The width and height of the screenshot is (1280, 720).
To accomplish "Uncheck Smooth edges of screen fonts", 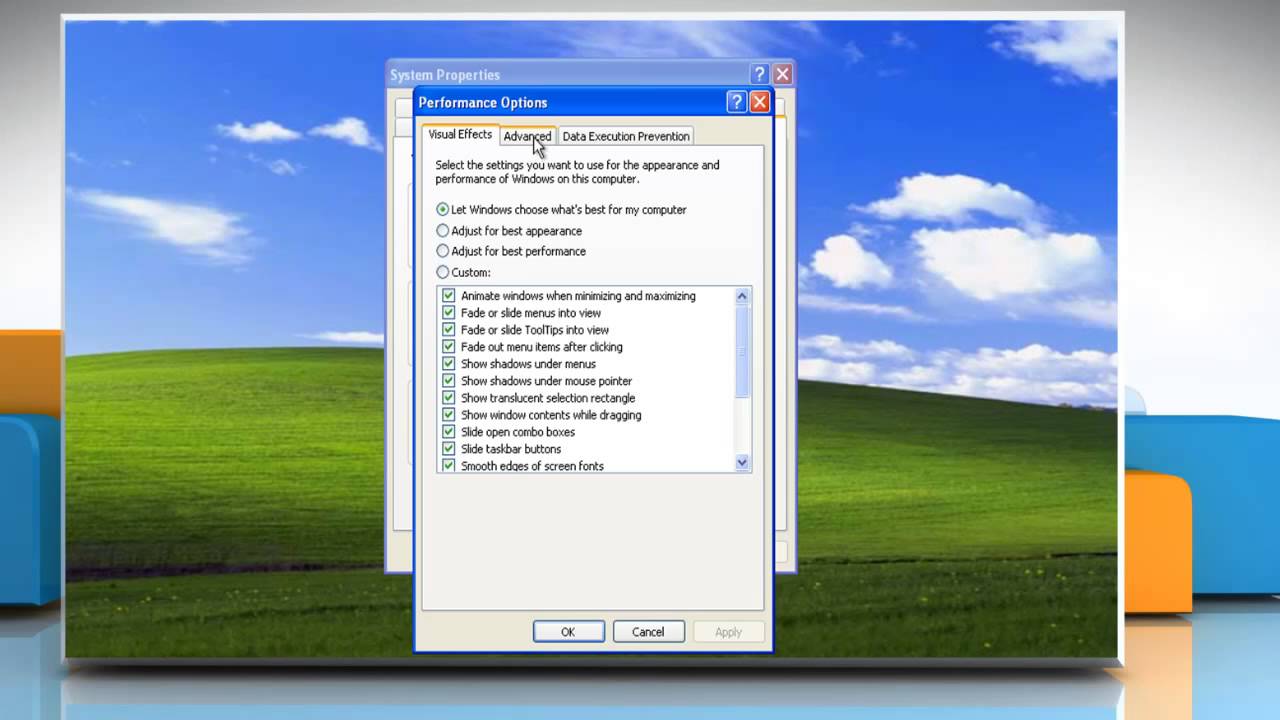I will pyautogui.click(x=448, y=466).
